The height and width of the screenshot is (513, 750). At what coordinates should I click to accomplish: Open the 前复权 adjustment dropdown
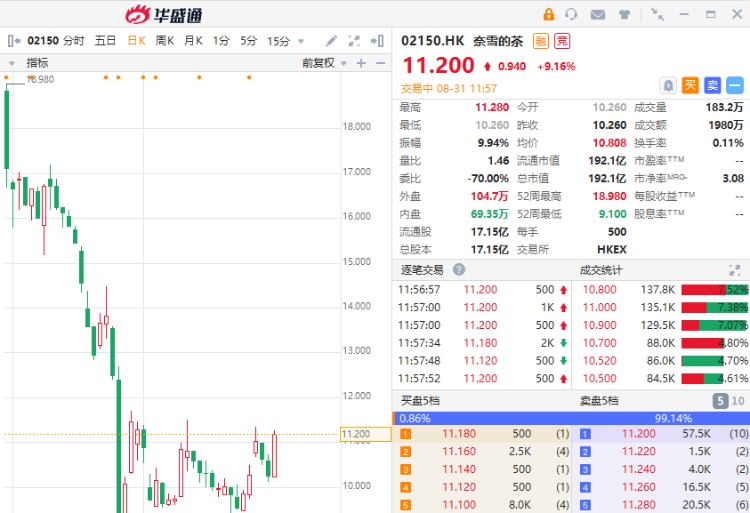pyautogui.click(x=343, y=63)
